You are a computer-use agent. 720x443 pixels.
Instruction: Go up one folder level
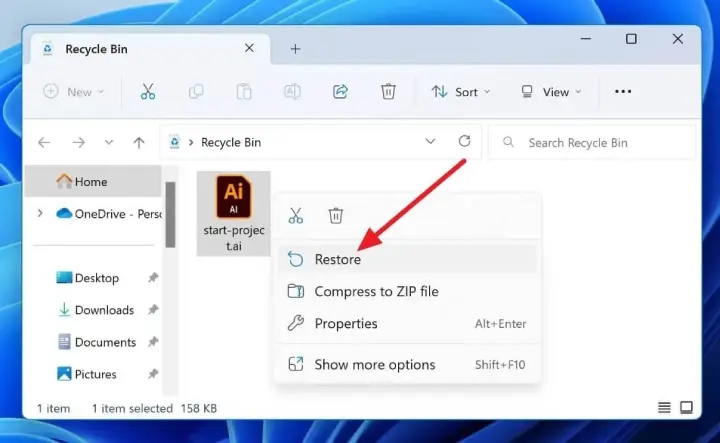139,143
